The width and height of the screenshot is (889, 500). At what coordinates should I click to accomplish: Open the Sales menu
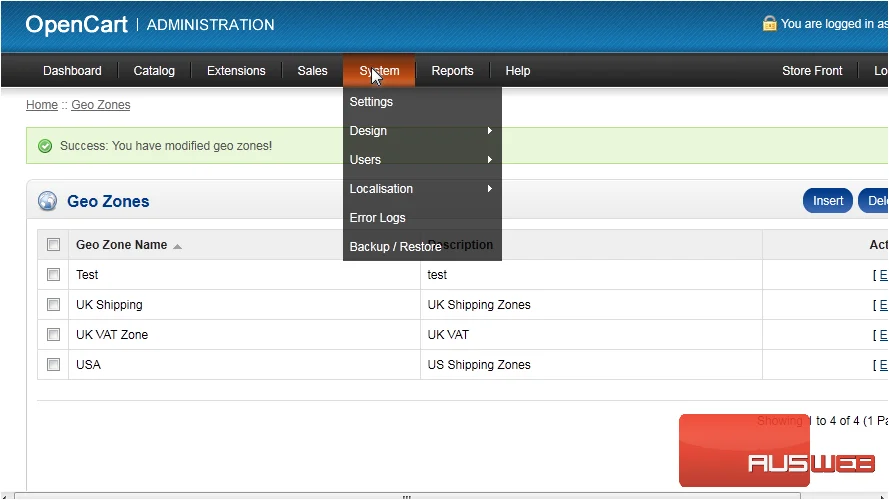[312, 71]
